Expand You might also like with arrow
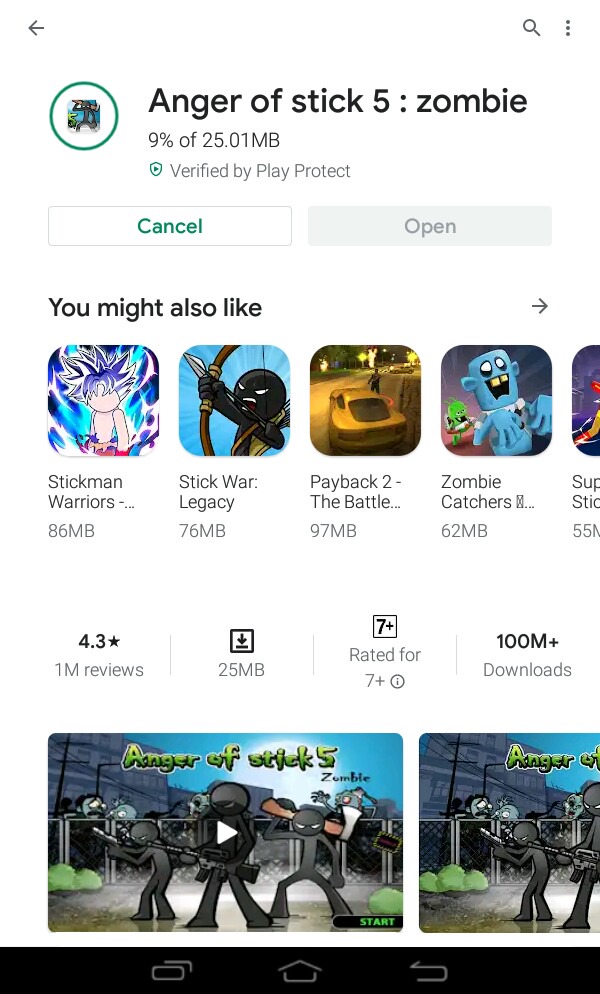The image size is (600, 994). pyautogui.click(x=540, y=306)
